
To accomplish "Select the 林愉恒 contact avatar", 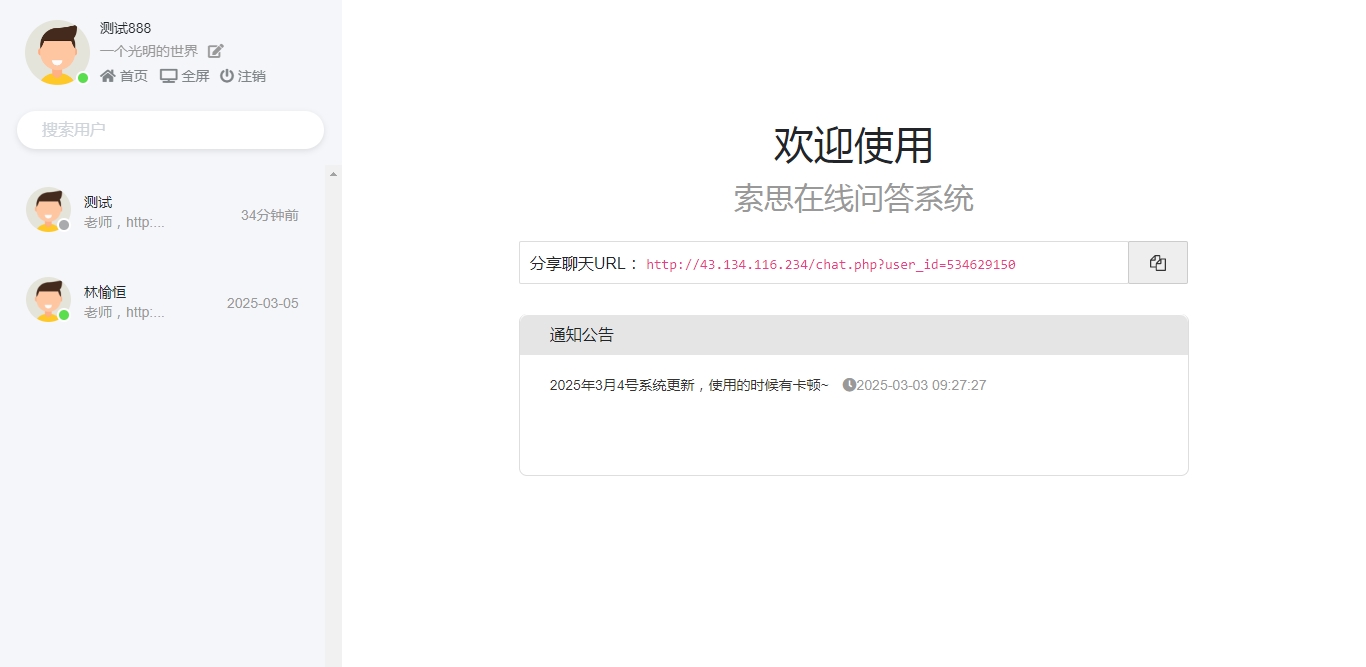I will [x=47, y=300].
